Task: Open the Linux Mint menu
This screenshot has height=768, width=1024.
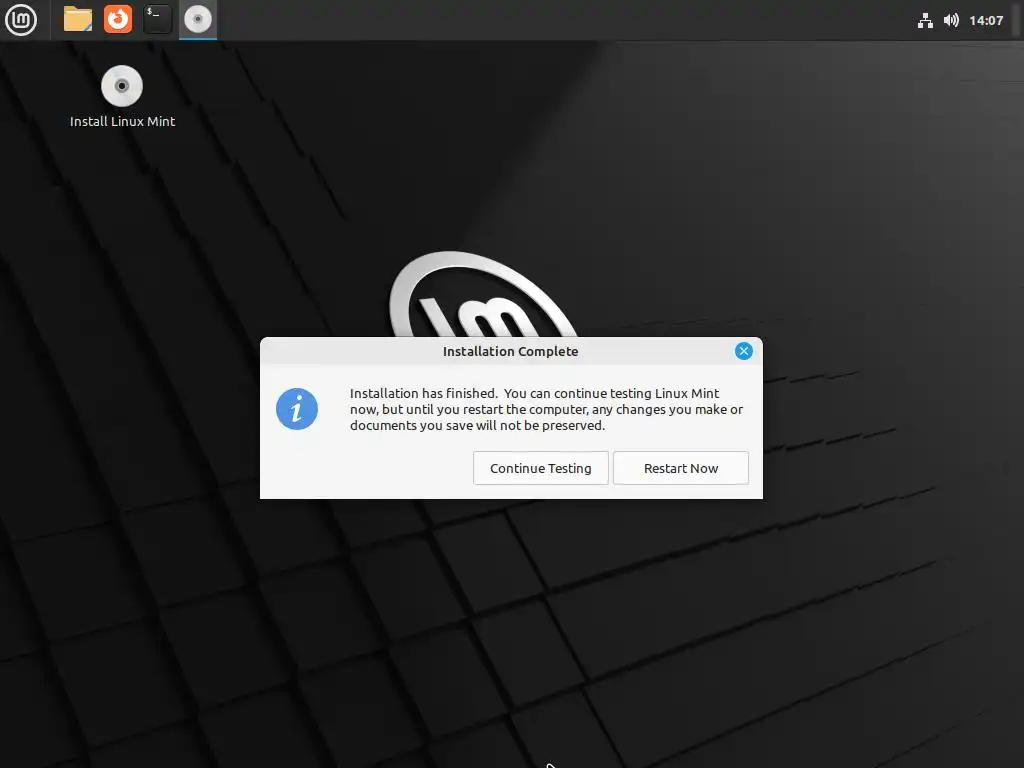Action: [x=21, y=20]
